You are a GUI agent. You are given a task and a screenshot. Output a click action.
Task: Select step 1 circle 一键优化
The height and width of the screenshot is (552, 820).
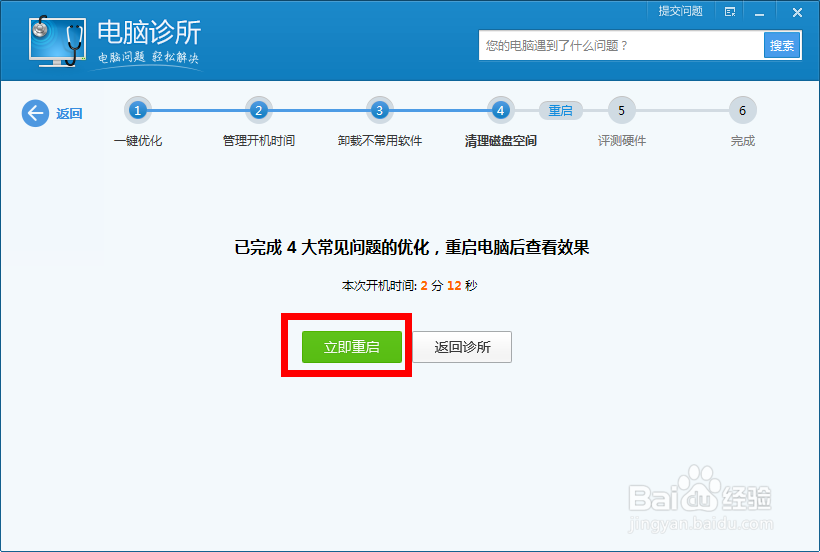click(138, 110)
